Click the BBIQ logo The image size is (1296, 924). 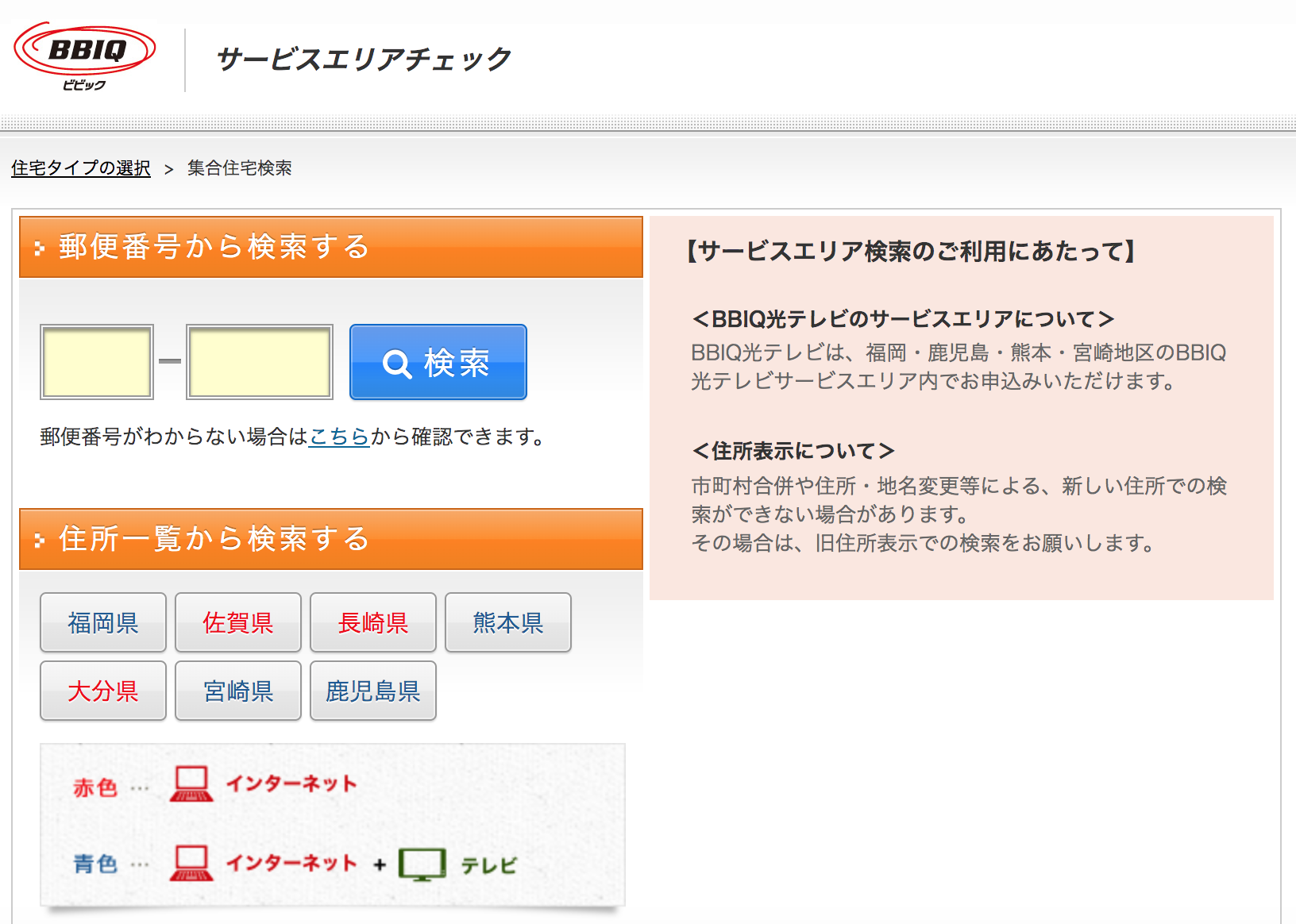click(84, 56)
